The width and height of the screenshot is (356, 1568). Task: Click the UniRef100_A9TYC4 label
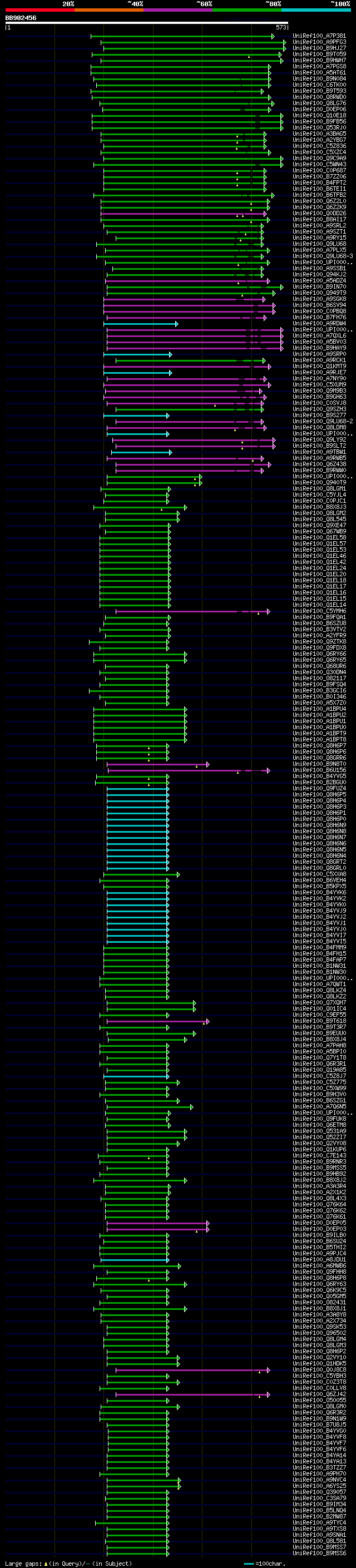(319, 1522)
